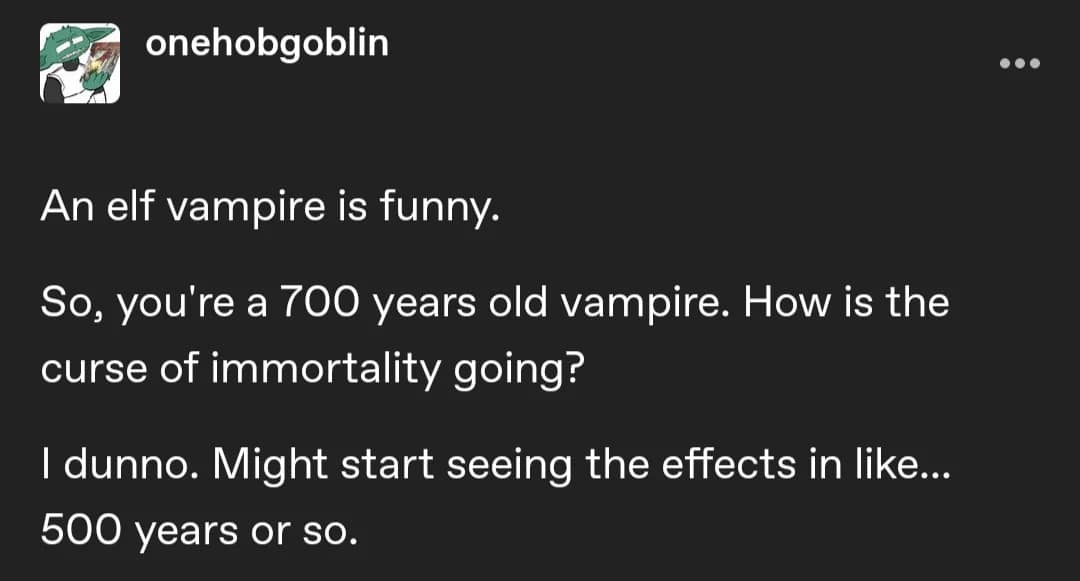The width and height of the screenshot is (1080, 581).
Task: Click the word "seeing" in the post
Action: click(496, 466)
